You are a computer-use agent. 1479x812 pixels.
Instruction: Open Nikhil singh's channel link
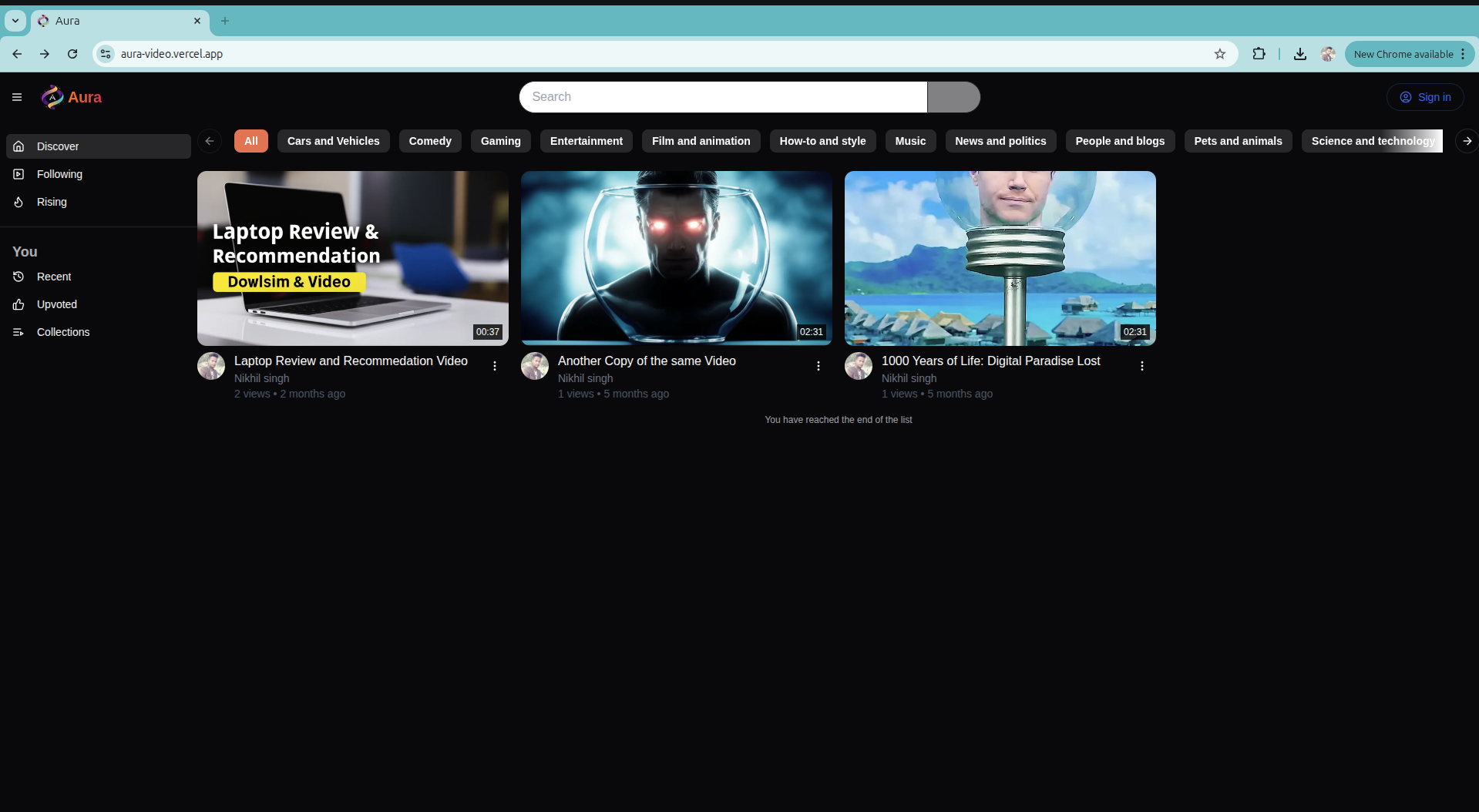[x=261, y=378]
